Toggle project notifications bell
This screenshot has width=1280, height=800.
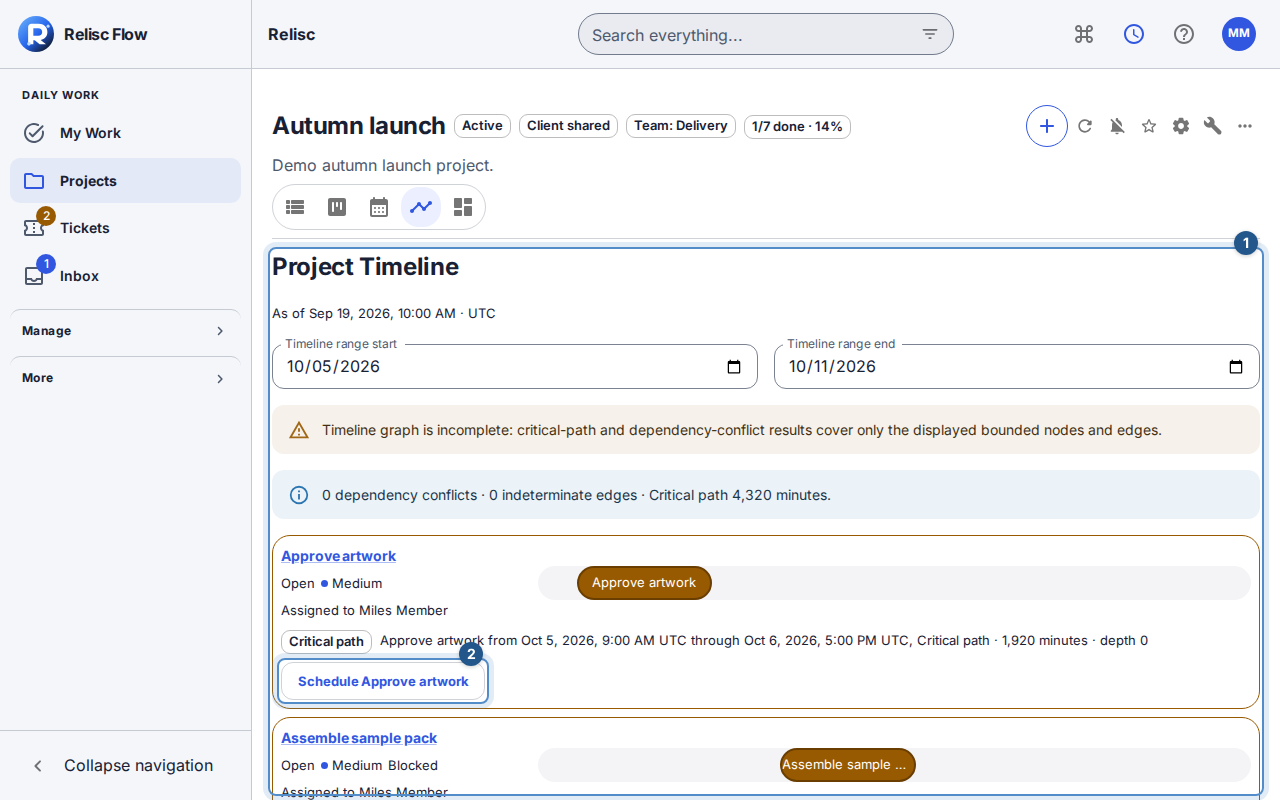click(x=1117, y=126)
